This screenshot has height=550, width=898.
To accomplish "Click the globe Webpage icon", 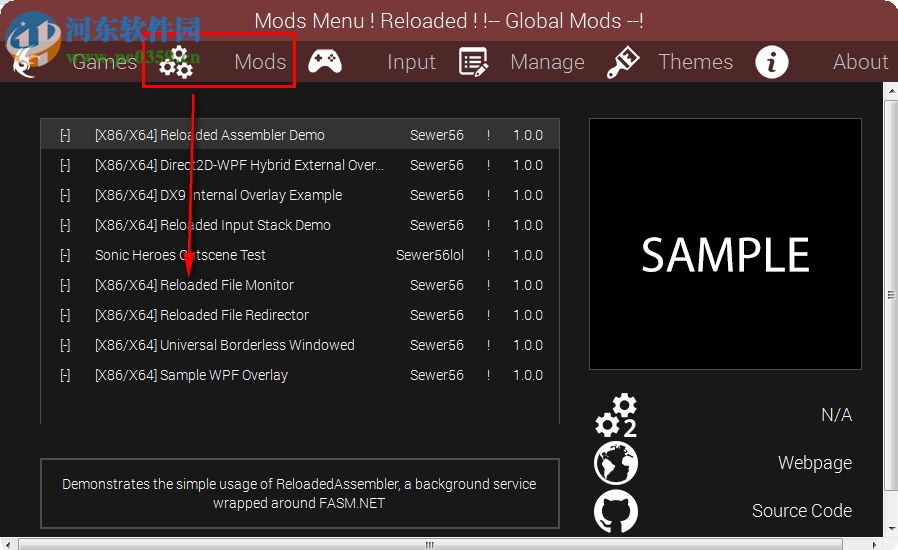I will coord(616,463).
